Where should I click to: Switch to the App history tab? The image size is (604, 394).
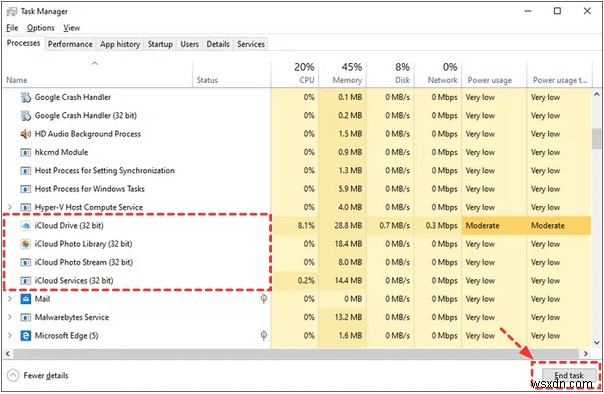[x=120, y=44]
